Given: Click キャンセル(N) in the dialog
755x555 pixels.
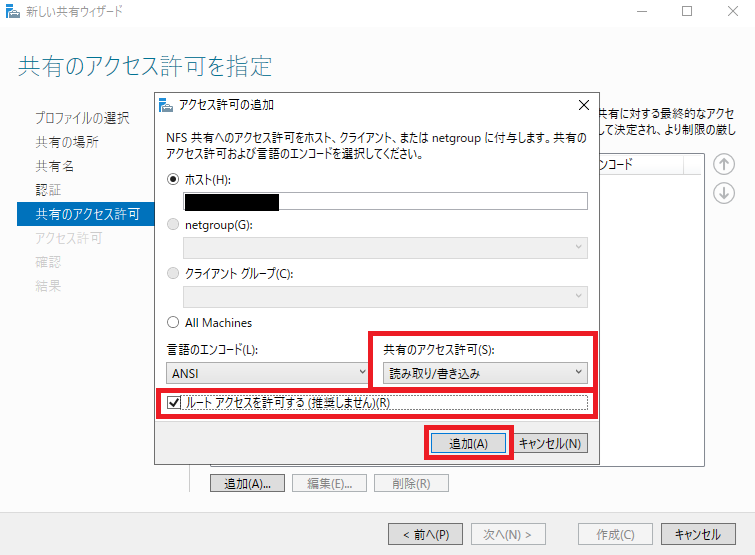Looking at the screenshot, I should (552, 443).
